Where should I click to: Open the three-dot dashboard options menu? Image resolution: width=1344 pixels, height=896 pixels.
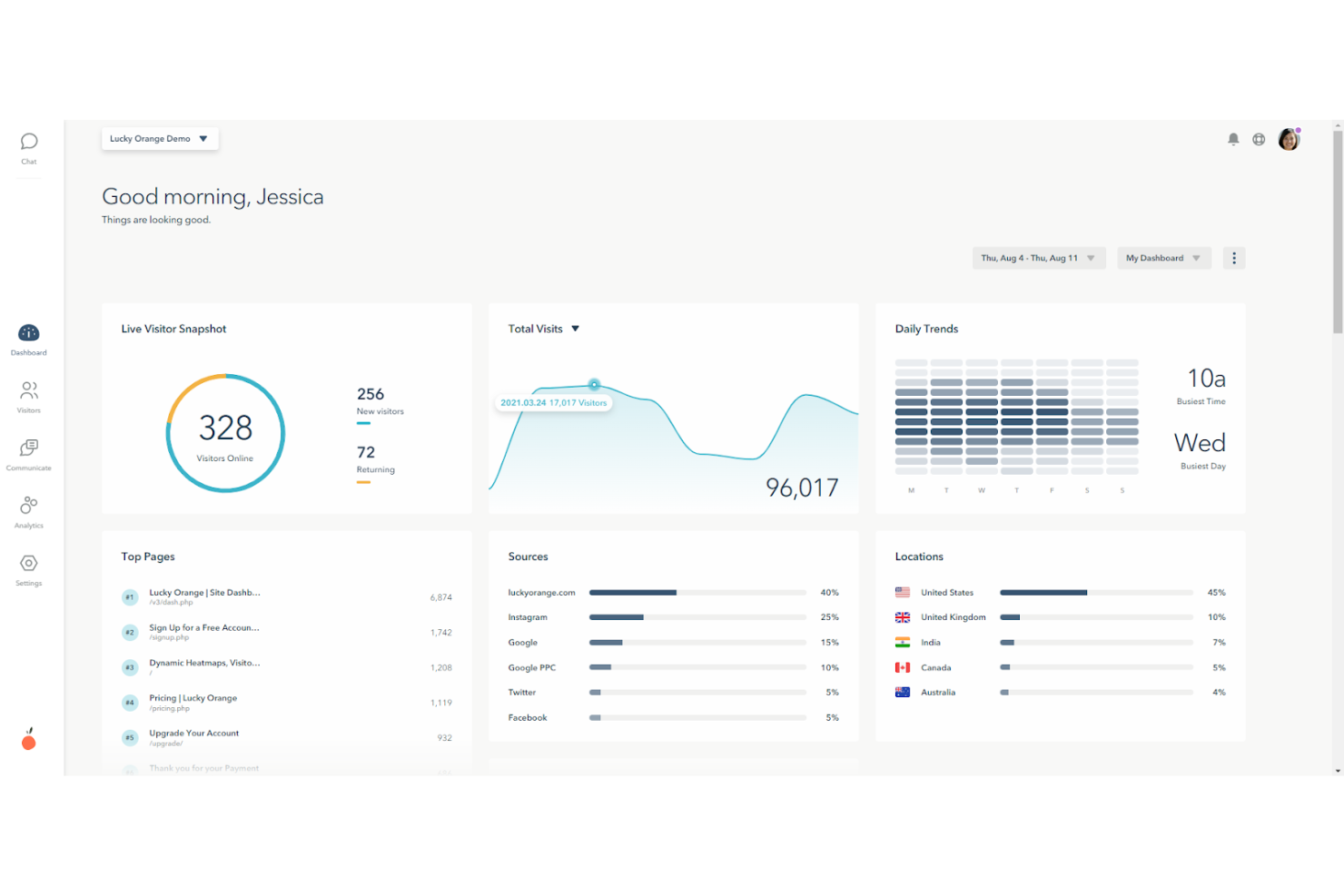(1233, 258)
